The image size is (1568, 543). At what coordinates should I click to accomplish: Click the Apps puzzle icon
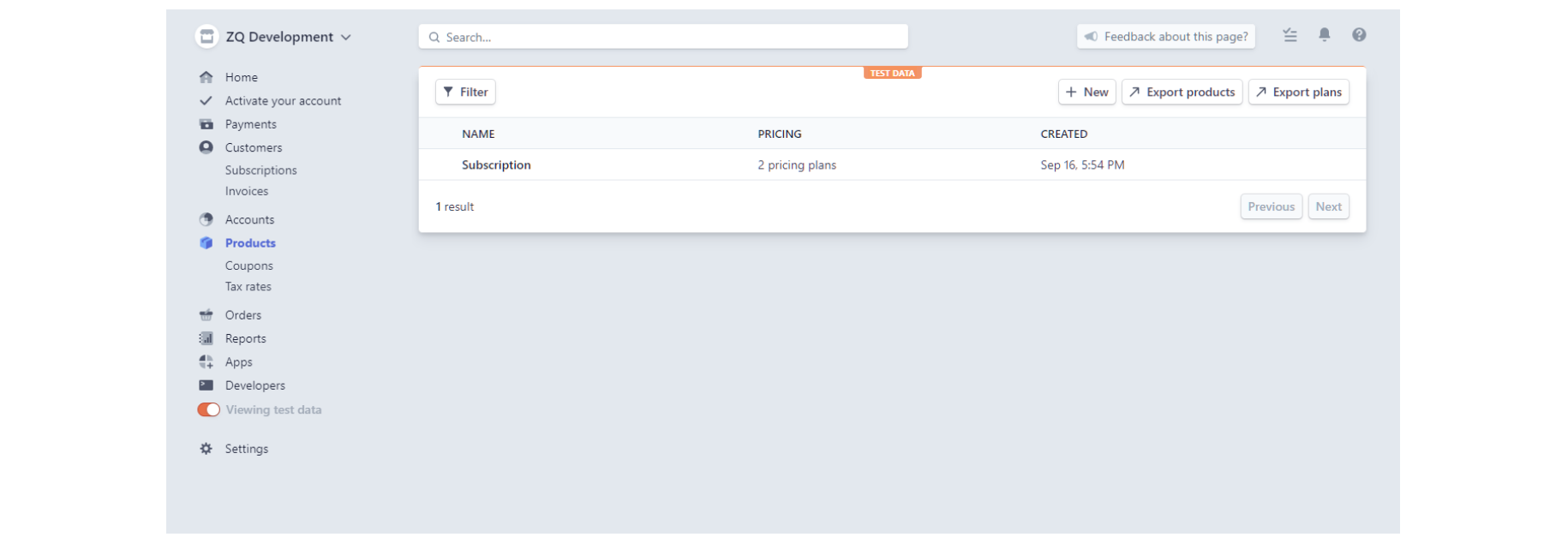click(206, 362)
